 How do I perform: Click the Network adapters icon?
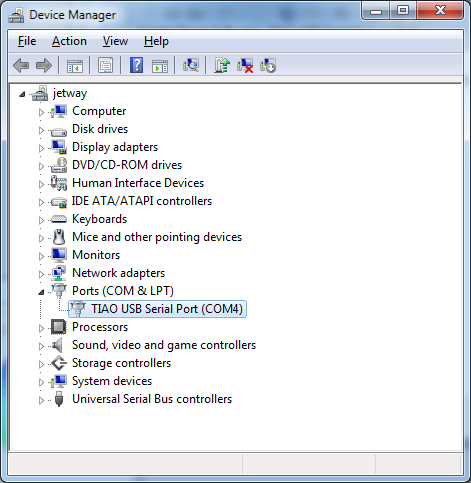59,273
